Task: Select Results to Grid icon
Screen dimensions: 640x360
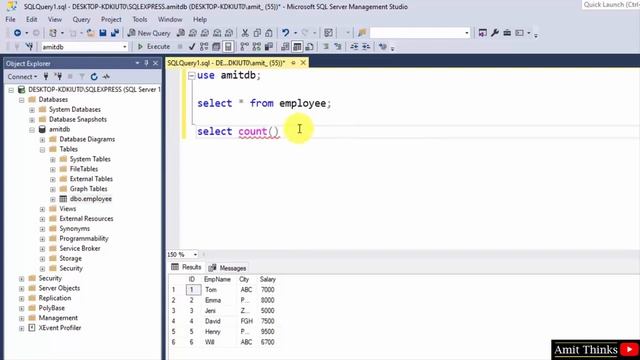Action: pyautogui.click(x=297, y=47)
